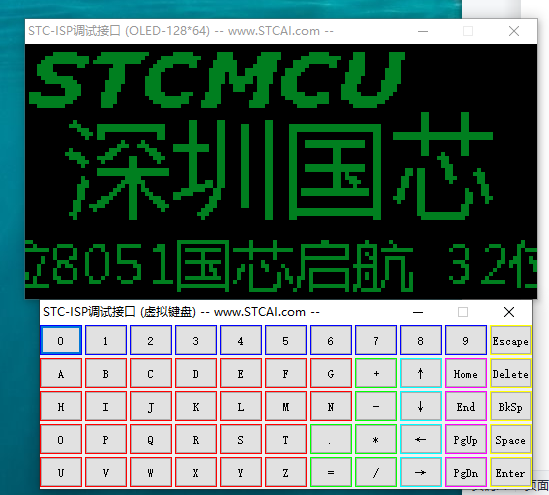The height and width of the screenshot is (495, 549).
Task: Select the letter F key
Action: point(286,374)
